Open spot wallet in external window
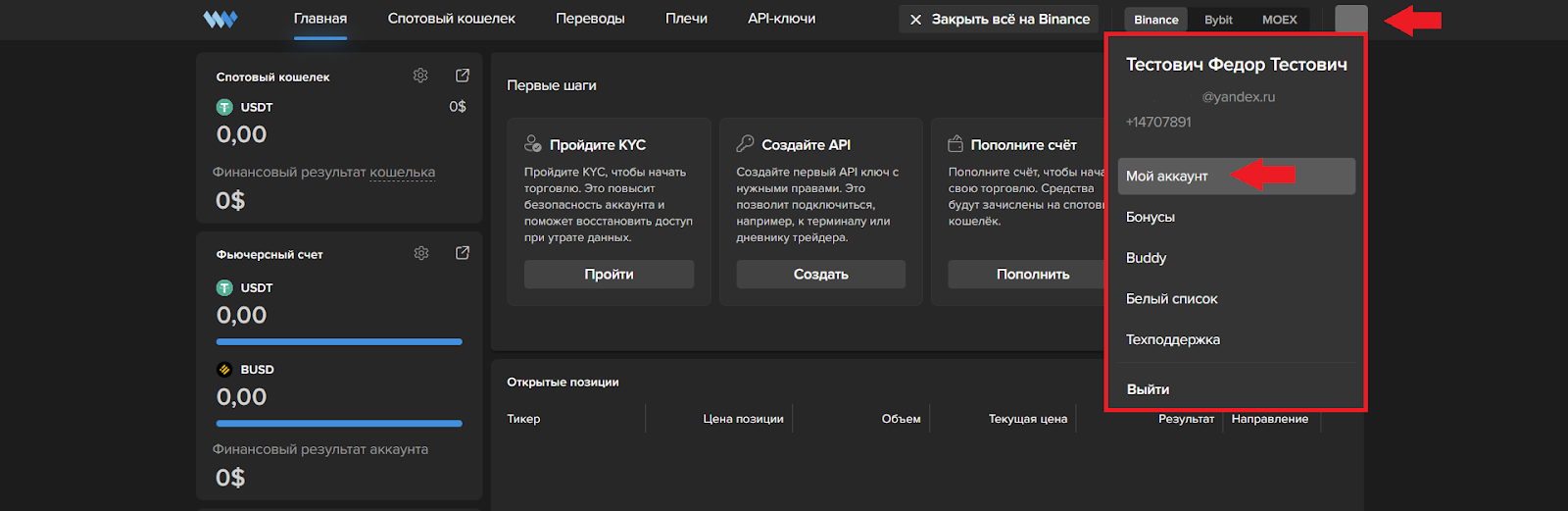The width and height of the screenshot is (1568, 511). 463,76
